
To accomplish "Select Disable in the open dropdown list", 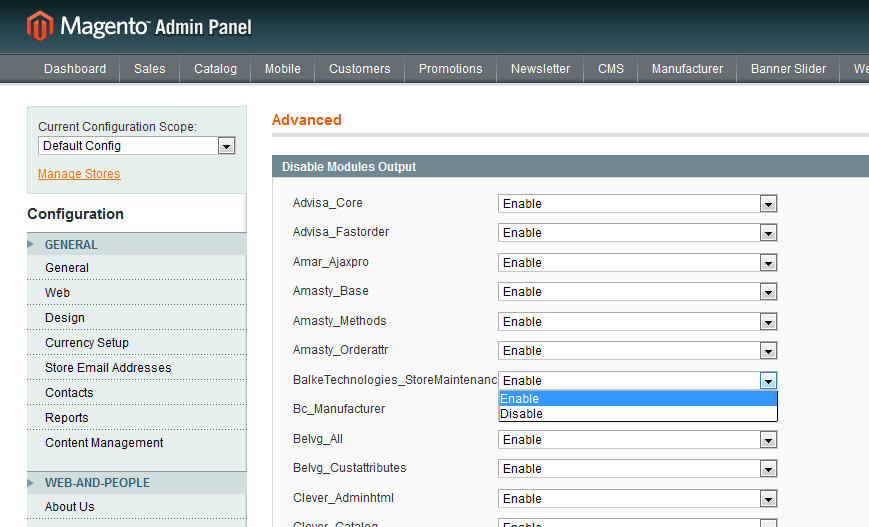I will (x=522, y=414).
